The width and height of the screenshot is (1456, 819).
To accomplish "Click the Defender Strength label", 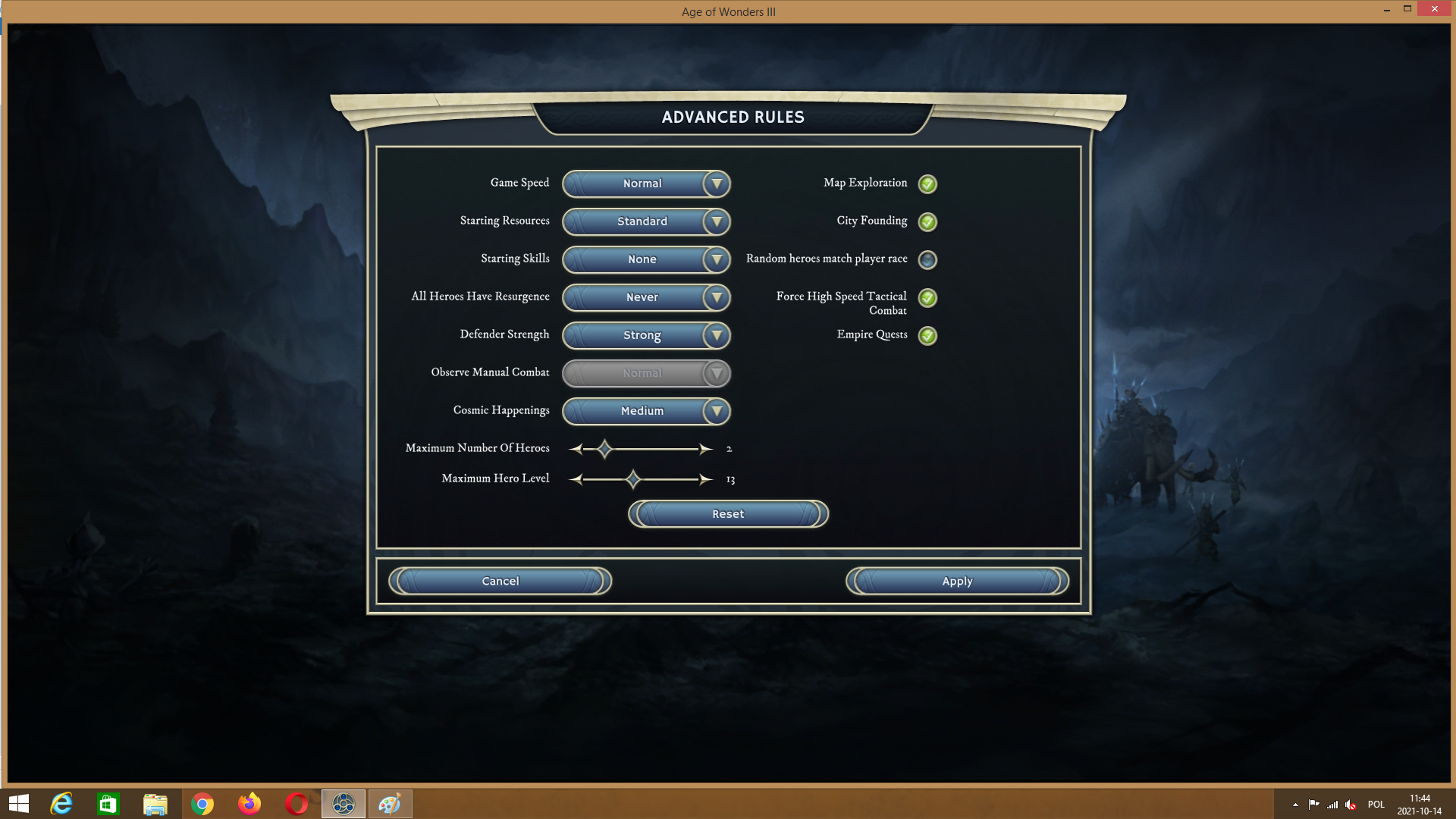I will click(504, 334).
